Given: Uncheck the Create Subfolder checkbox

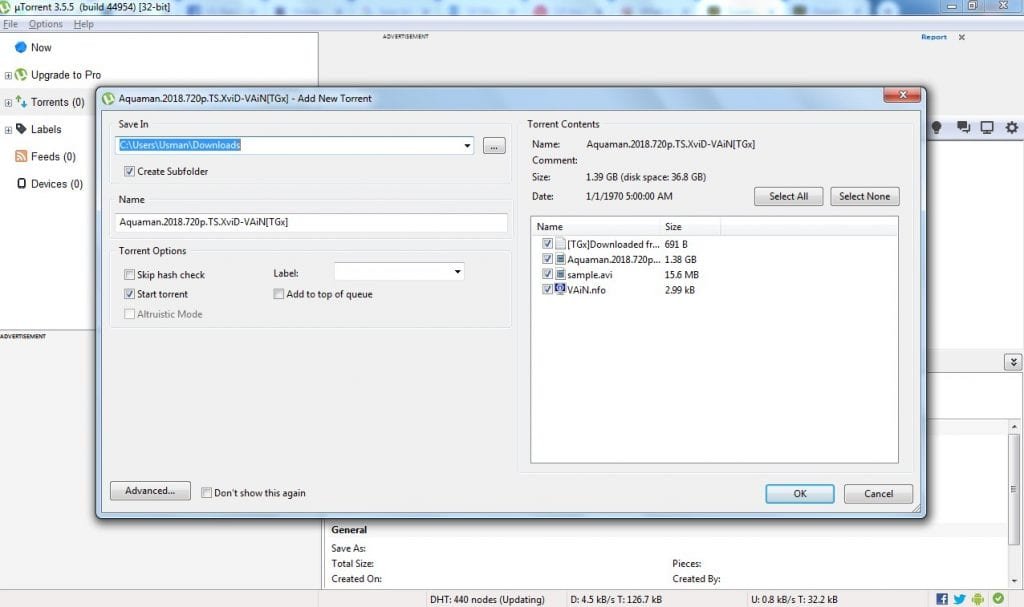Looking at the screenshot, I should click(129, 172).
